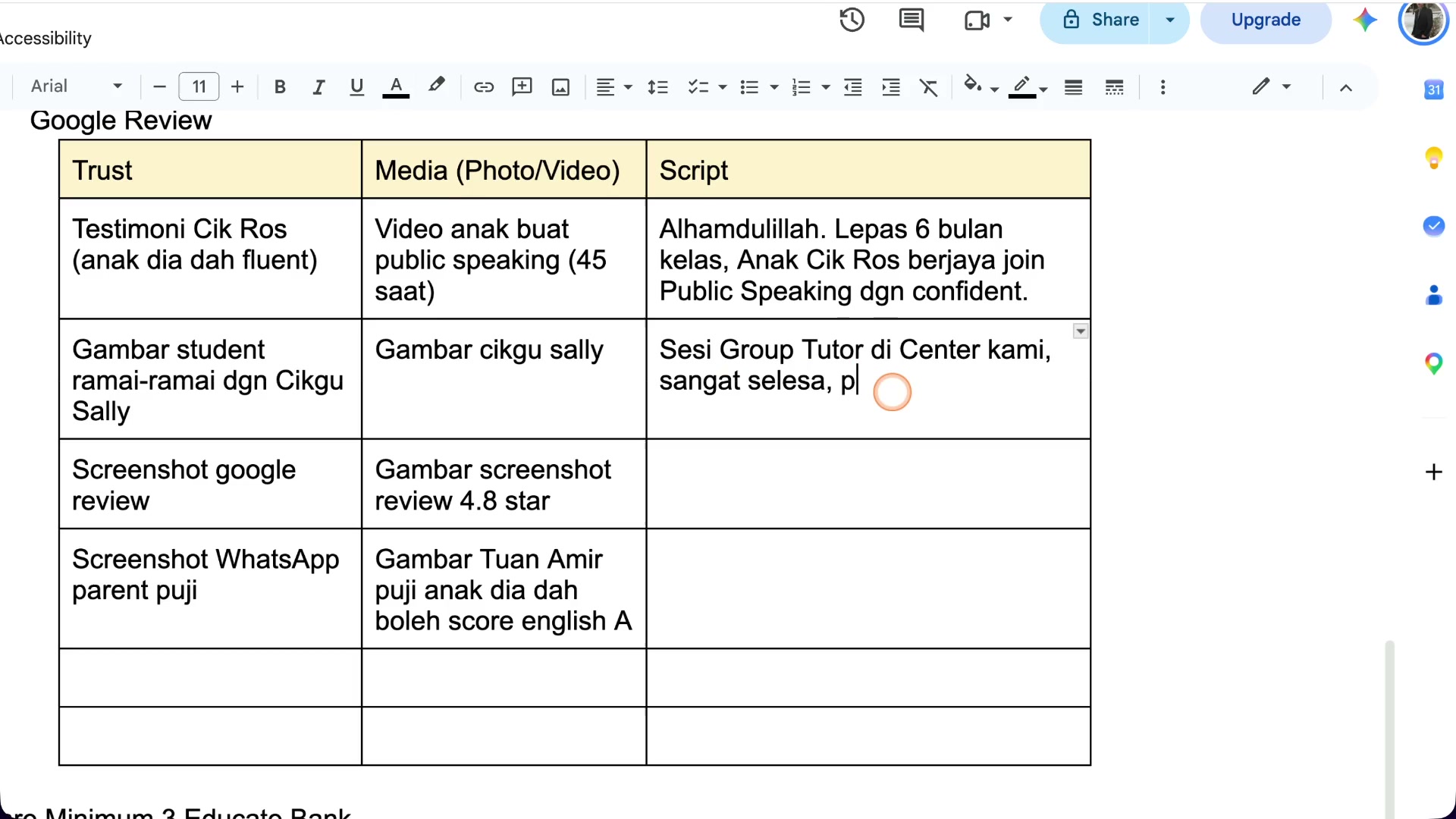Open more toolbar options (three dots)
The height and width of the screenshot is (819, 1456).
(1163, 87)
